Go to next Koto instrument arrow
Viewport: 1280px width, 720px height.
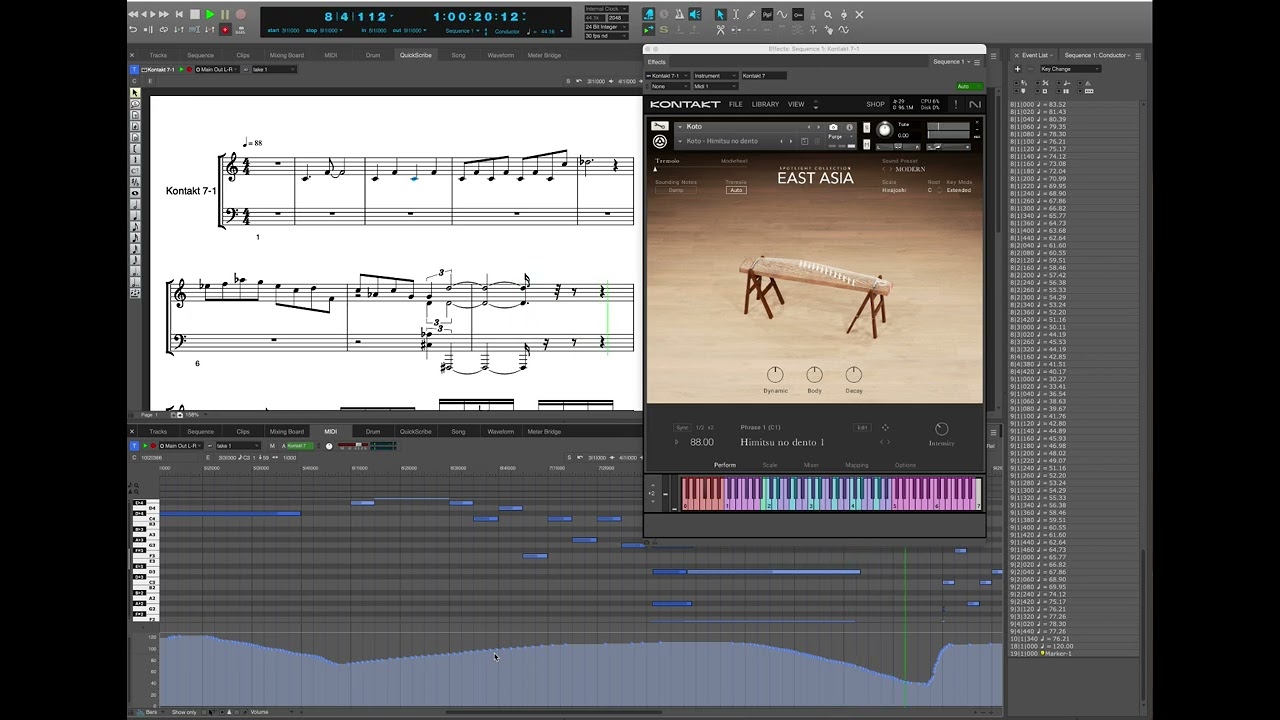(x=820, y=127)
